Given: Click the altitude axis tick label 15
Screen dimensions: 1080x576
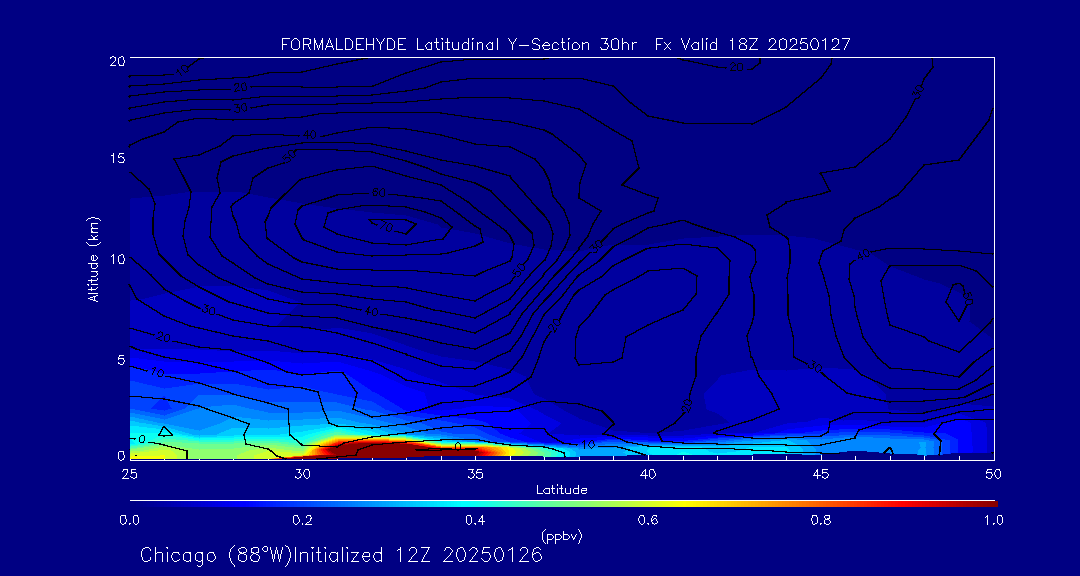Looking at the screenshot, I should tap(116, 158).
